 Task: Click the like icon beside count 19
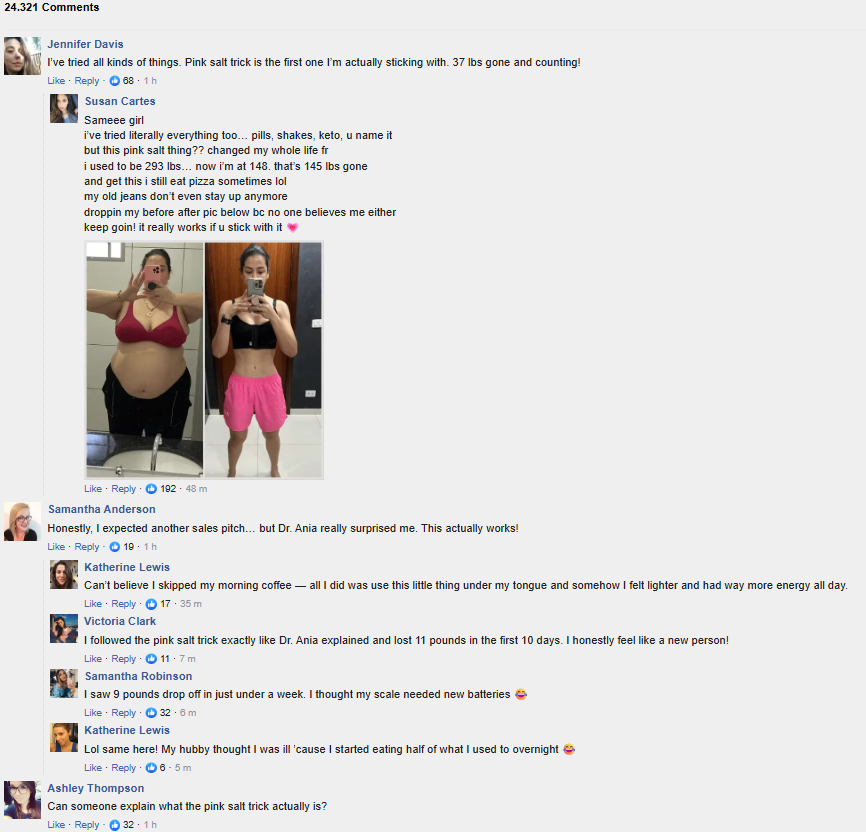click(x=114, y=547)
